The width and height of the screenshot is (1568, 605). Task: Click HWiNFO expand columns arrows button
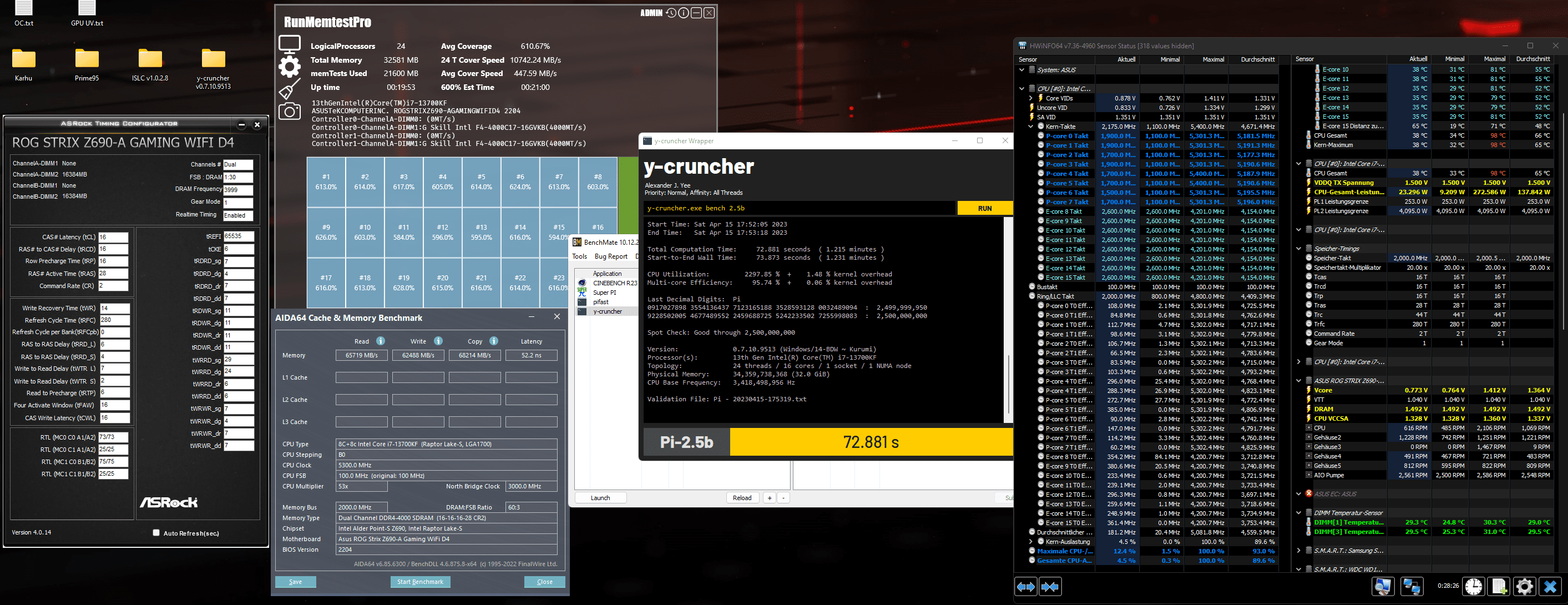point(1026,587)
